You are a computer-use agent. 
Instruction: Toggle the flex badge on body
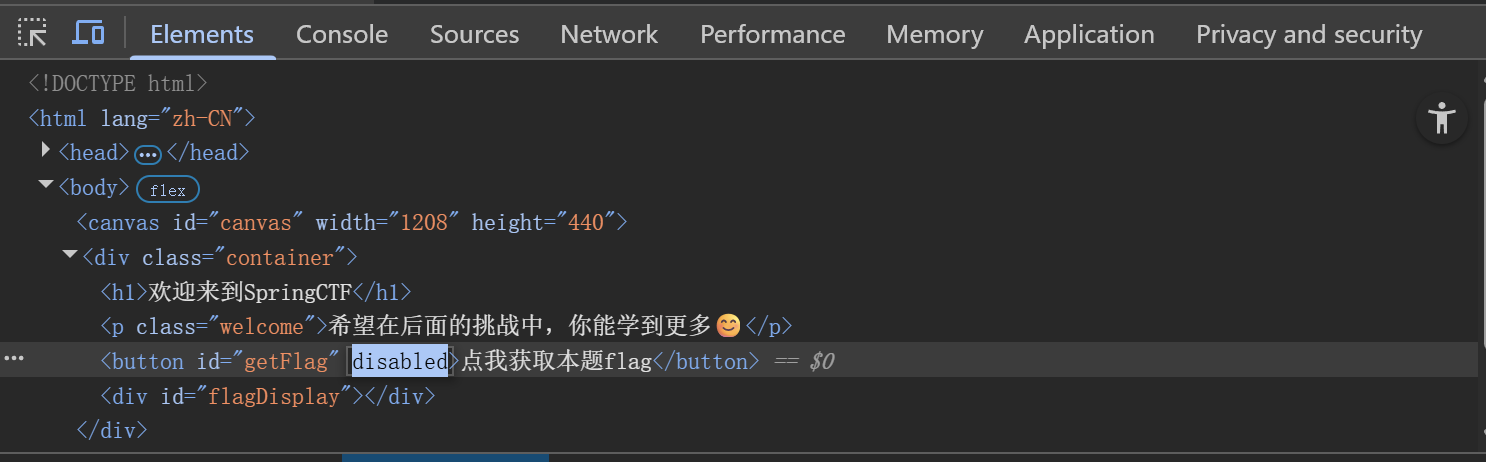tap(168, 189)
